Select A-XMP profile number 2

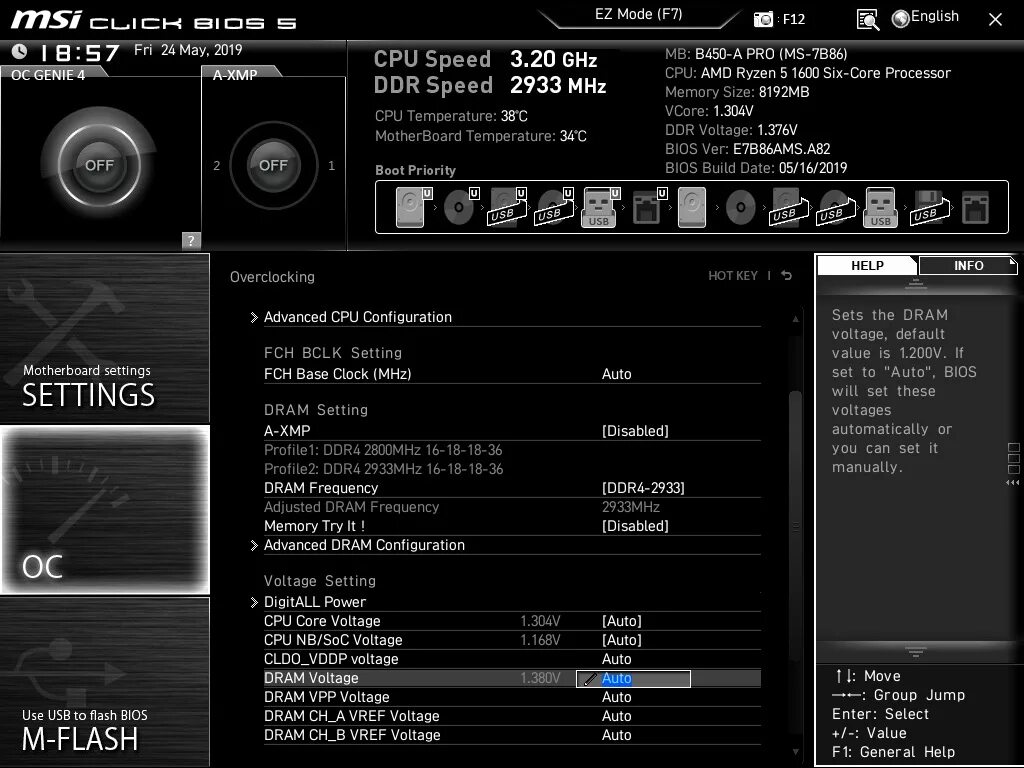click(217, 166)
